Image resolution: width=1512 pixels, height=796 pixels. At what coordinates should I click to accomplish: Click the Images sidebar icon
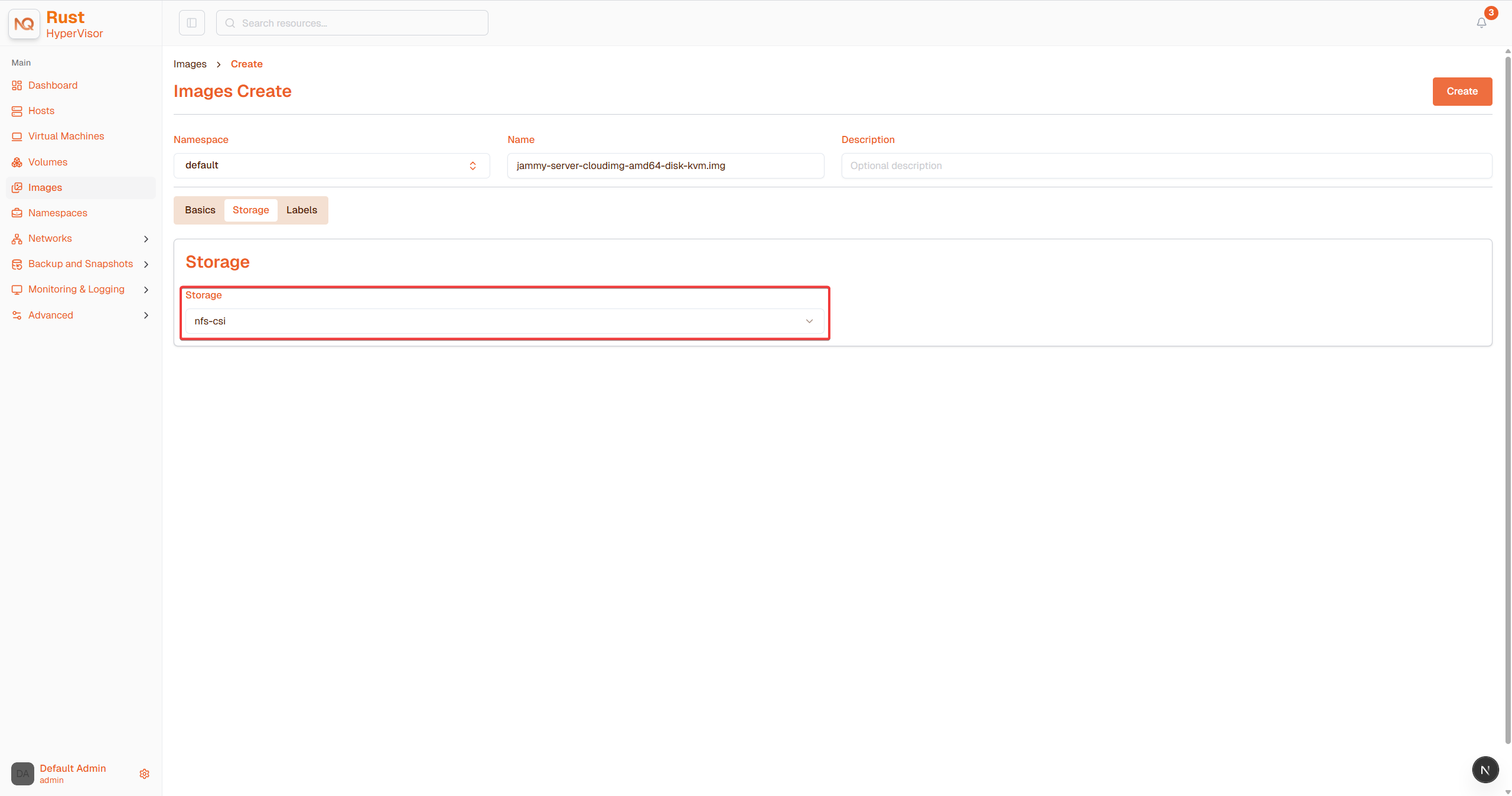(x=17, y=187)
